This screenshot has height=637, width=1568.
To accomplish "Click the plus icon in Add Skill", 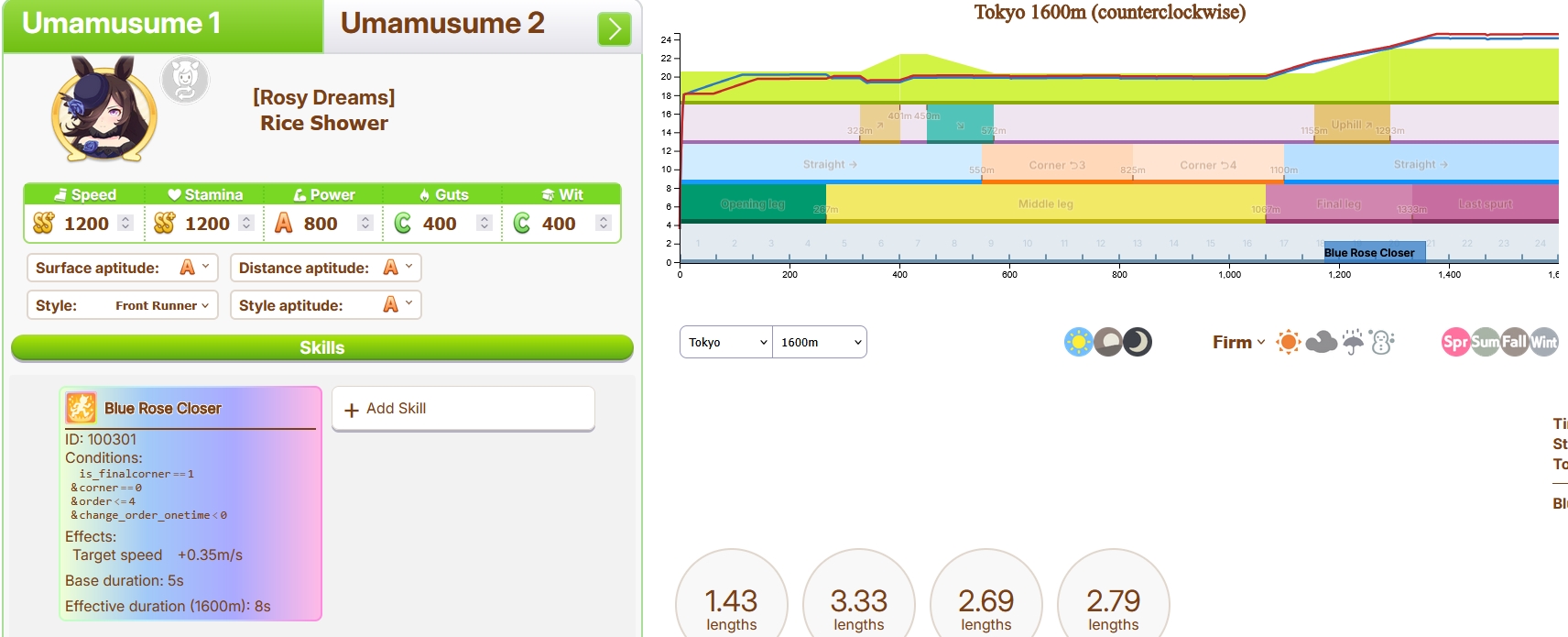I will tap(351, 410).
